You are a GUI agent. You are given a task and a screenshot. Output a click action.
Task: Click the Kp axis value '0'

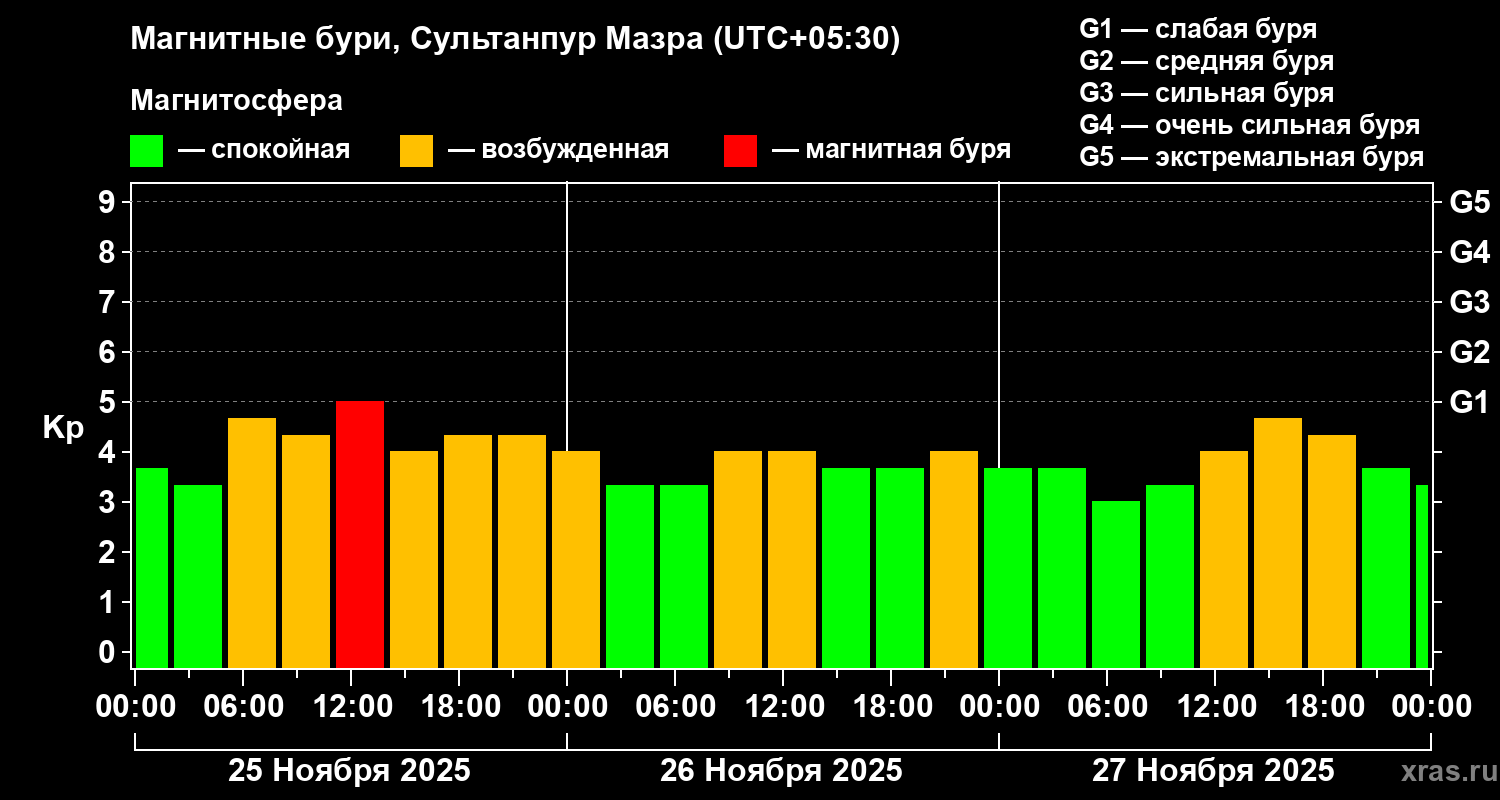pos(109,652)
